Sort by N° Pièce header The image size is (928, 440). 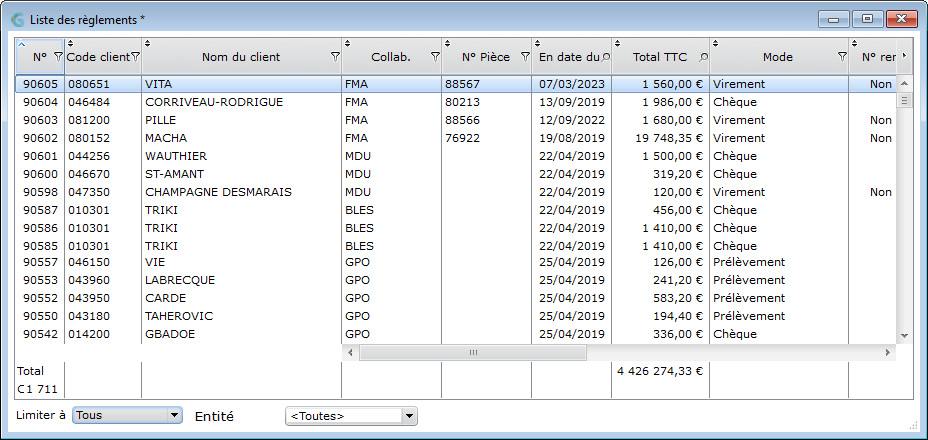click(485, 57)
